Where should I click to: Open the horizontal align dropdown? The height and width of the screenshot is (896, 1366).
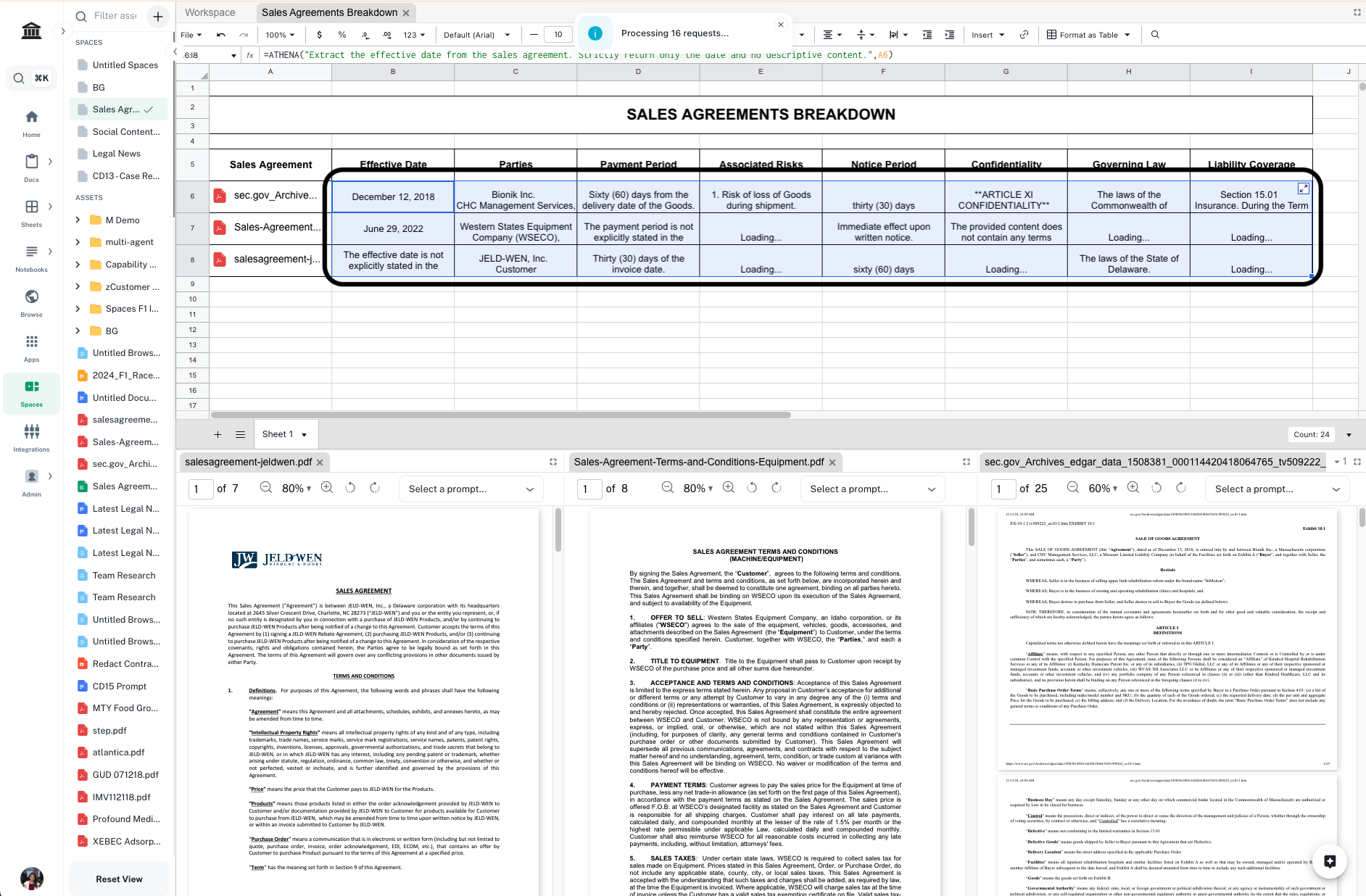coord(832,35)
